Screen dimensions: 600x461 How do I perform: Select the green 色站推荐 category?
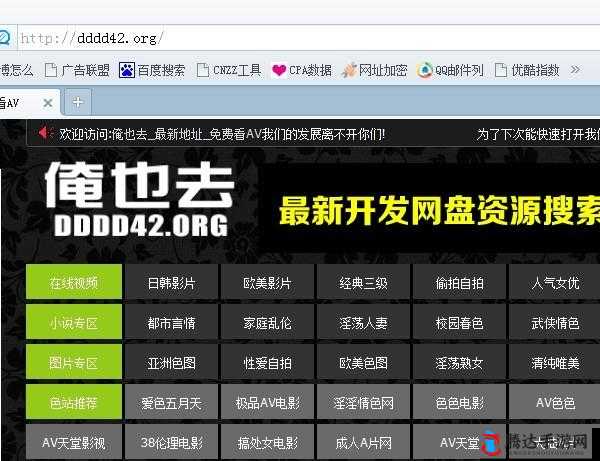pos(74,401)
